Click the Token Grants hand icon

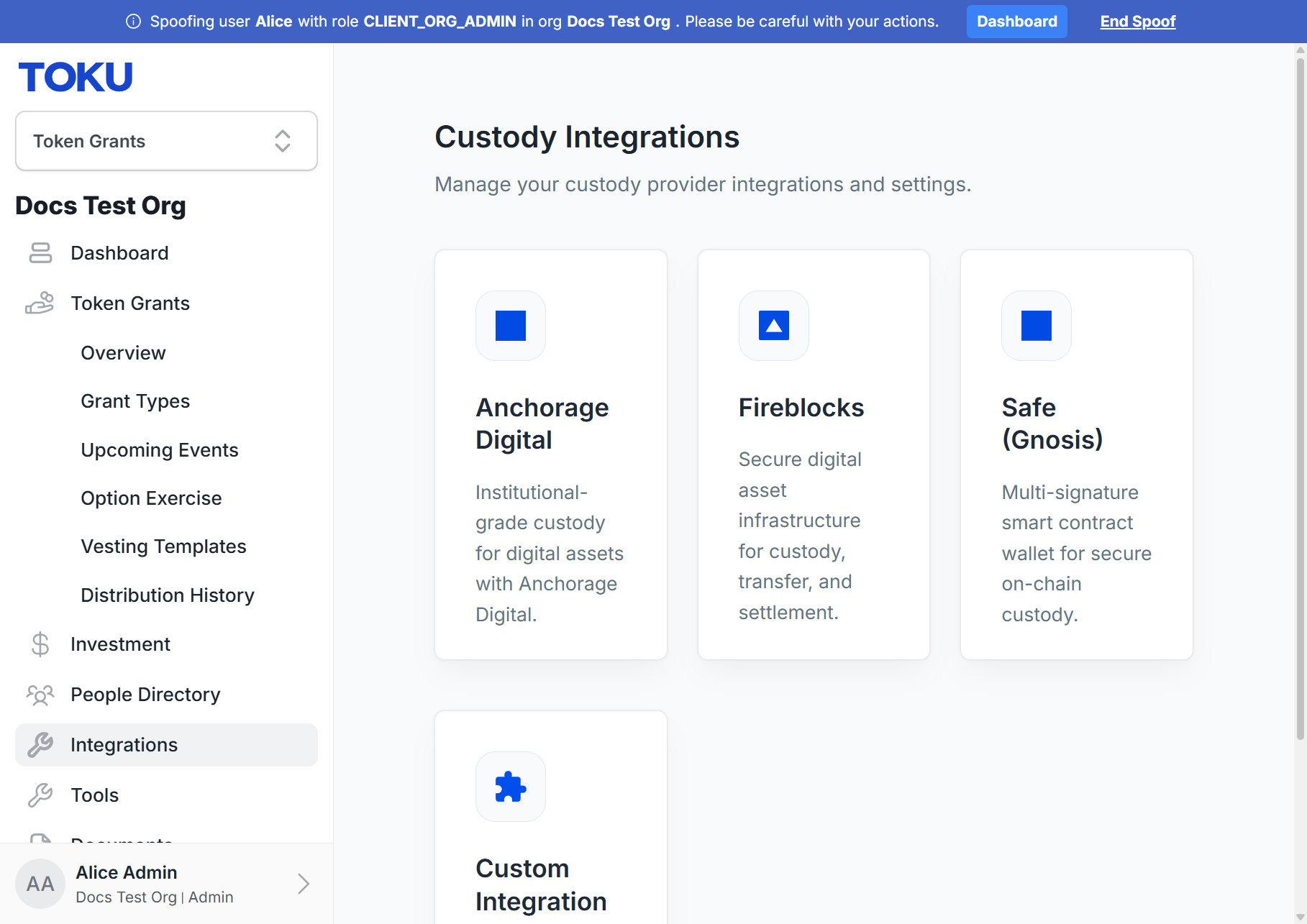(40, 303)
